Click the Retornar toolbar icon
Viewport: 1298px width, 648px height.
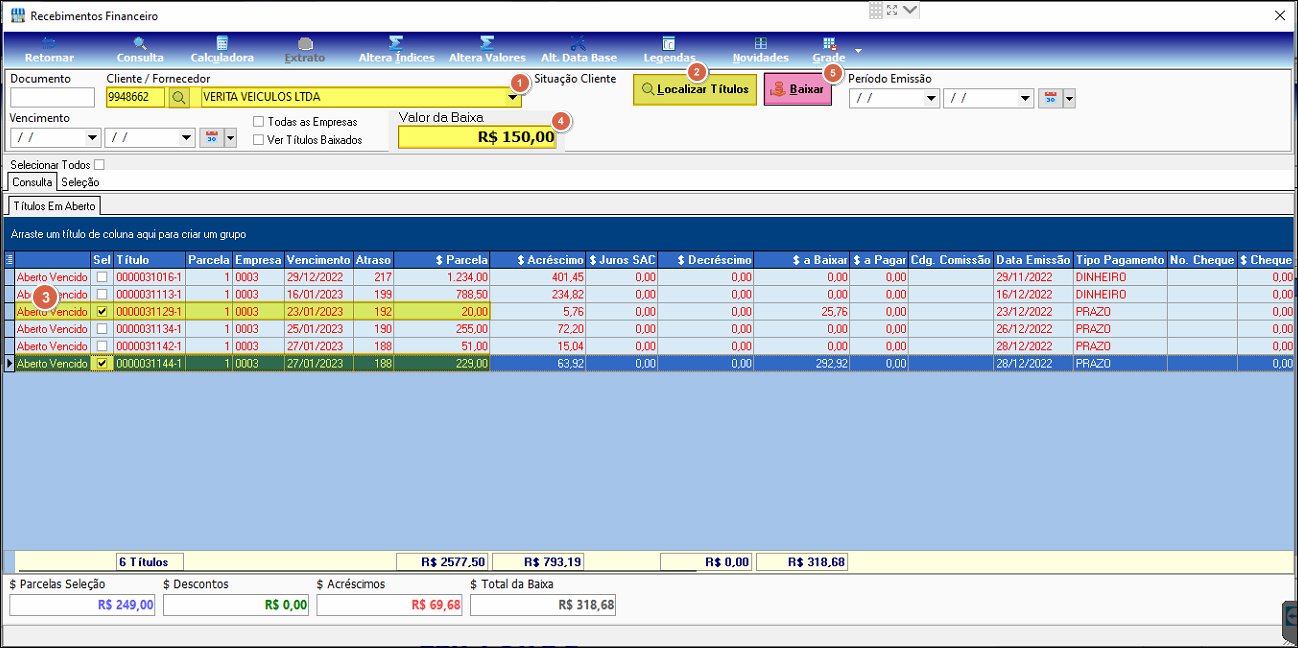pyautogui.click(x=49, y=49)
